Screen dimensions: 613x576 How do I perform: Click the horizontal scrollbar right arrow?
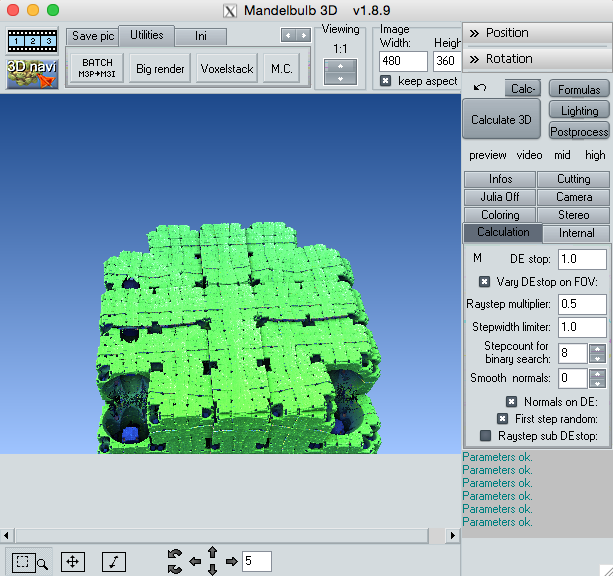pos(453,535)
